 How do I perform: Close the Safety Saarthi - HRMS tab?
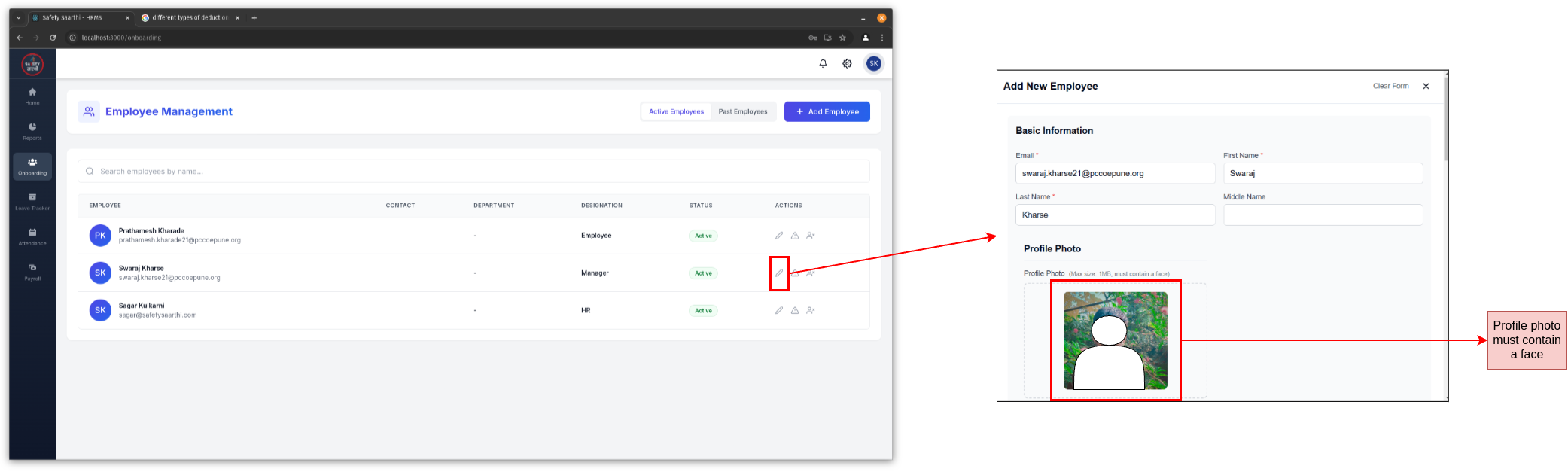(x=127, y=18)
